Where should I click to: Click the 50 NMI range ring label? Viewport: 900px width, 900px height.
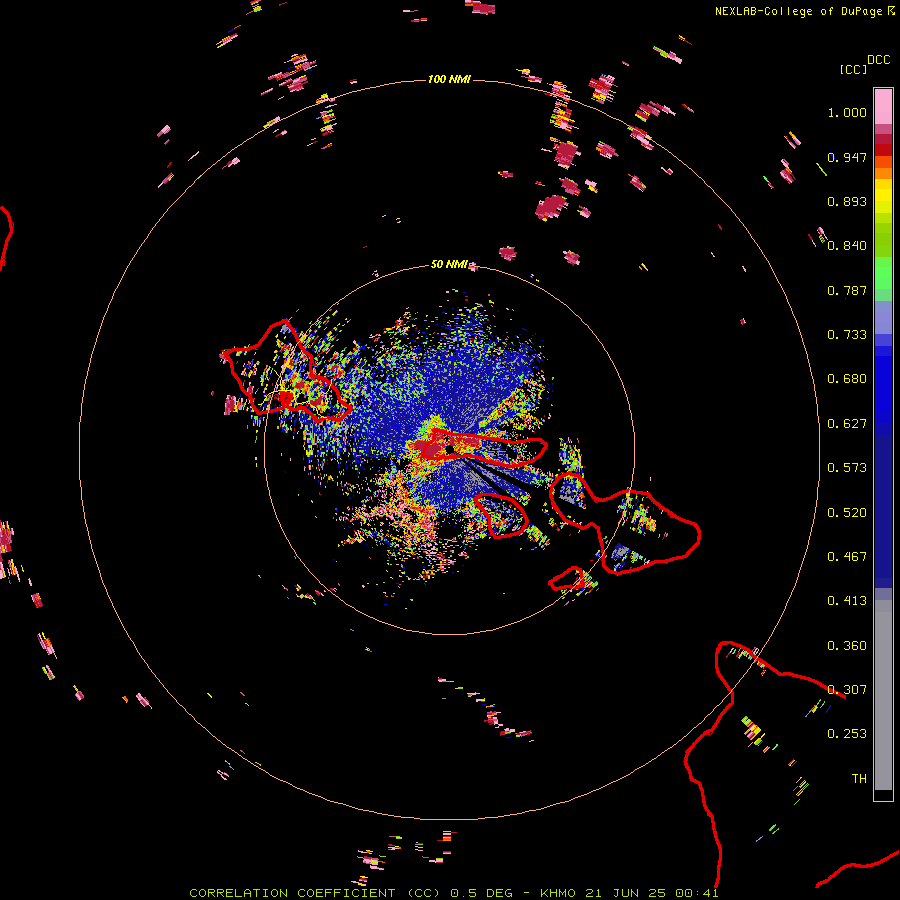[449, 264]
